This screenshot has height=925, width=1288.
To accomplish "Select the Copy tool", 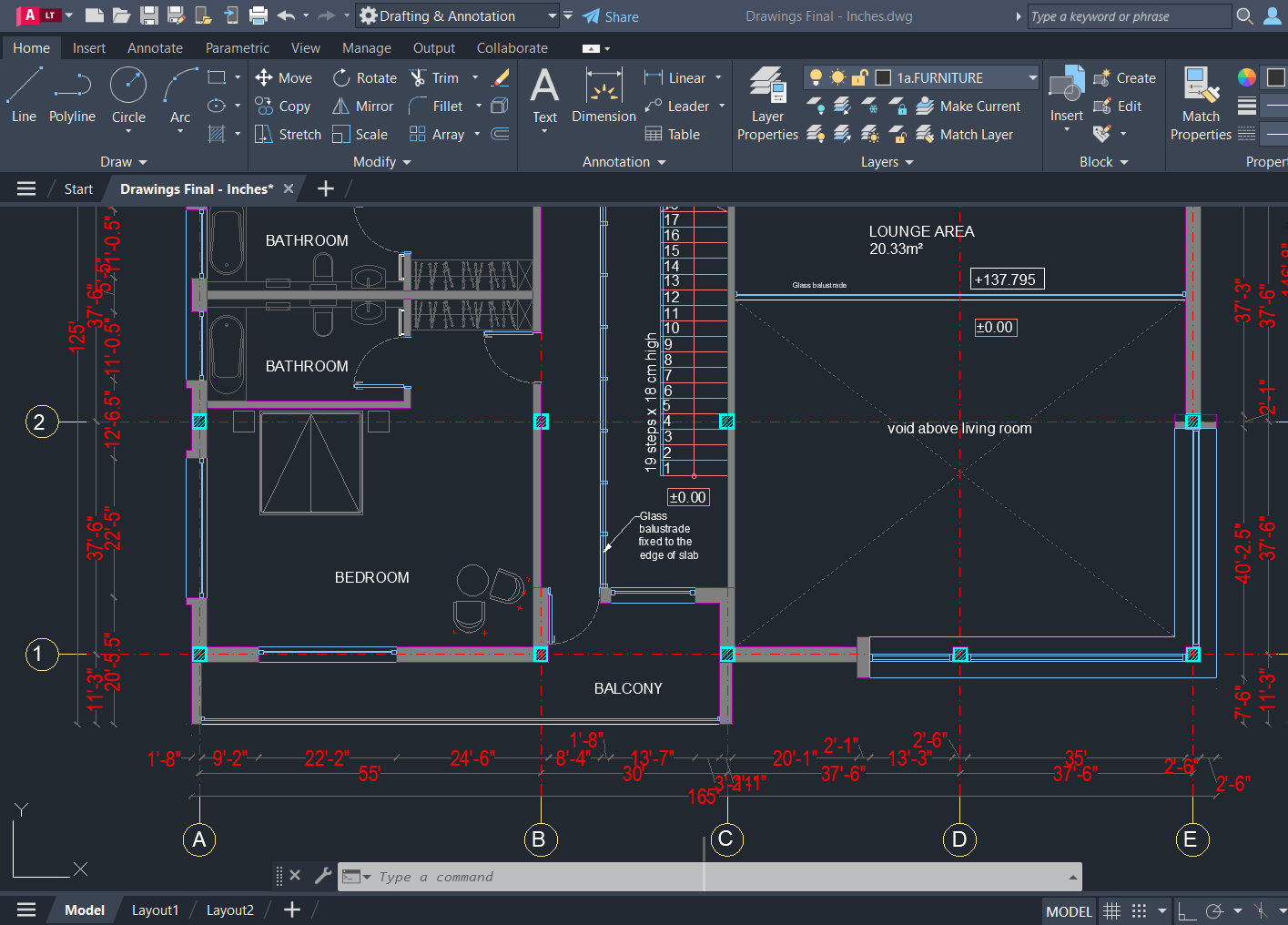I will [x=283, y=107].
